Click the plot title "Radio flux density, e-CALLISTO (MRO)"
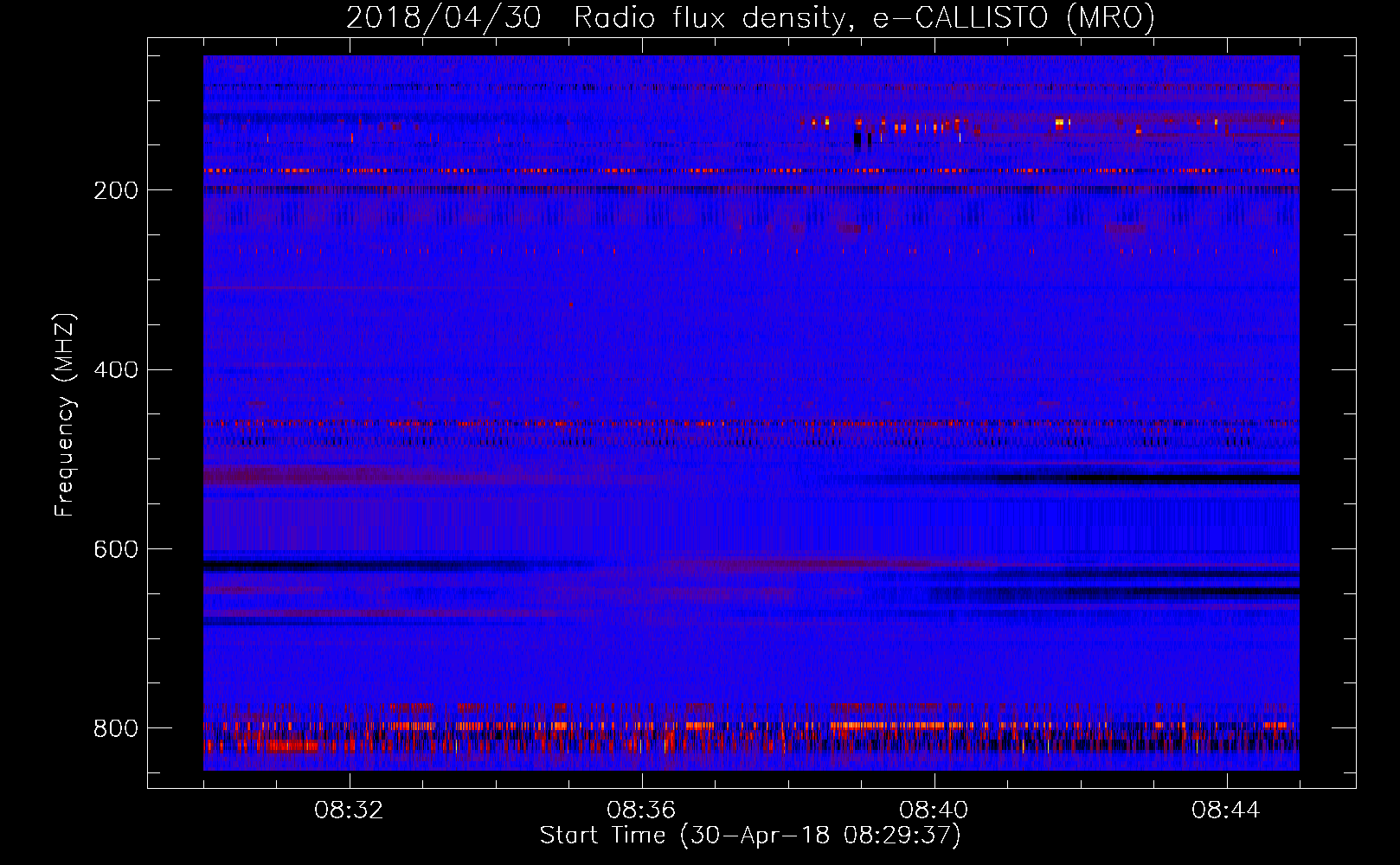 (864, 17)
